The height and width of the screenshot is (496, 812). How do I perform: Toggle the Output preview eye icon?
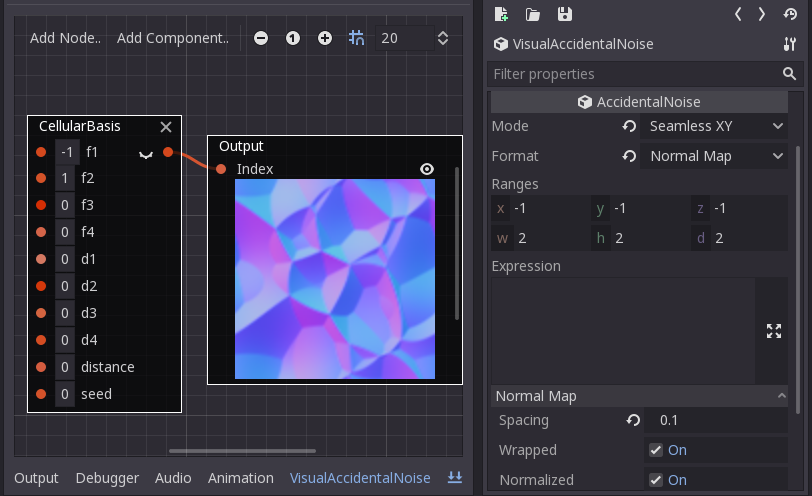427,169
